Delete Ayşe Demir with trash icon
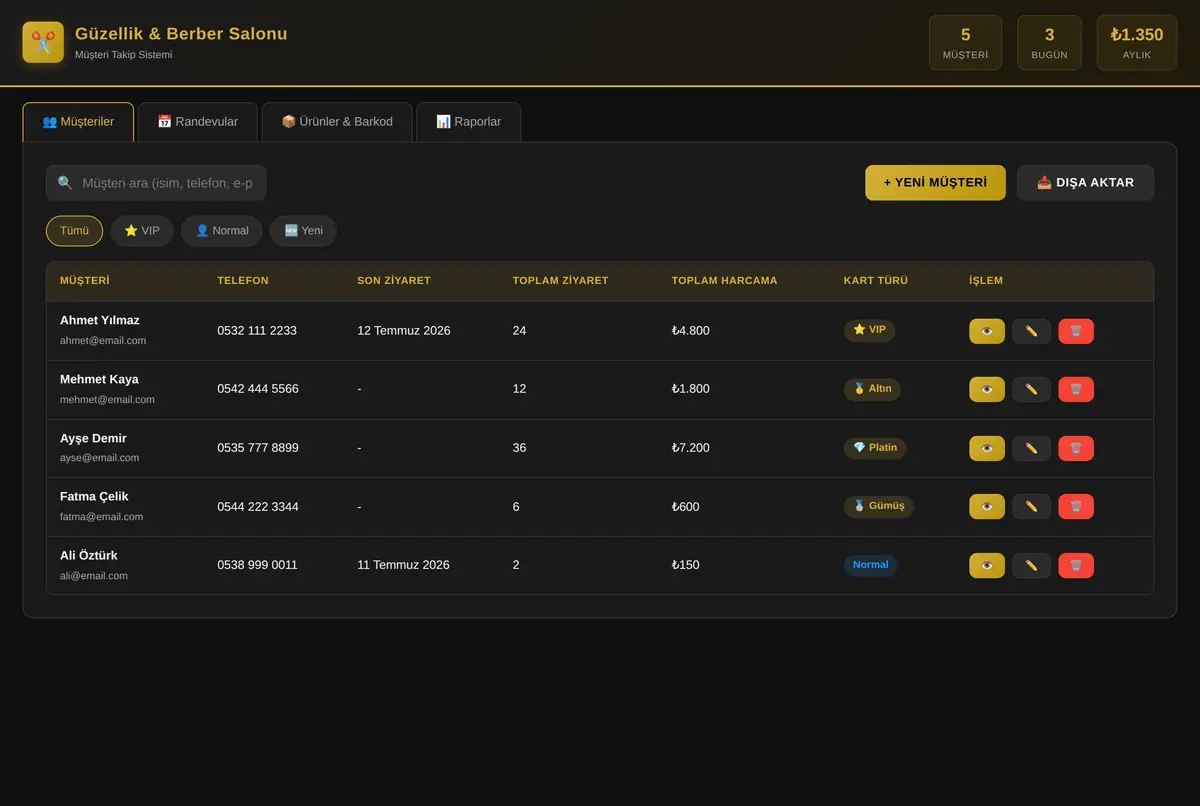The image size is (1200, 806). pyautogui.click(x=1076, y=448)
